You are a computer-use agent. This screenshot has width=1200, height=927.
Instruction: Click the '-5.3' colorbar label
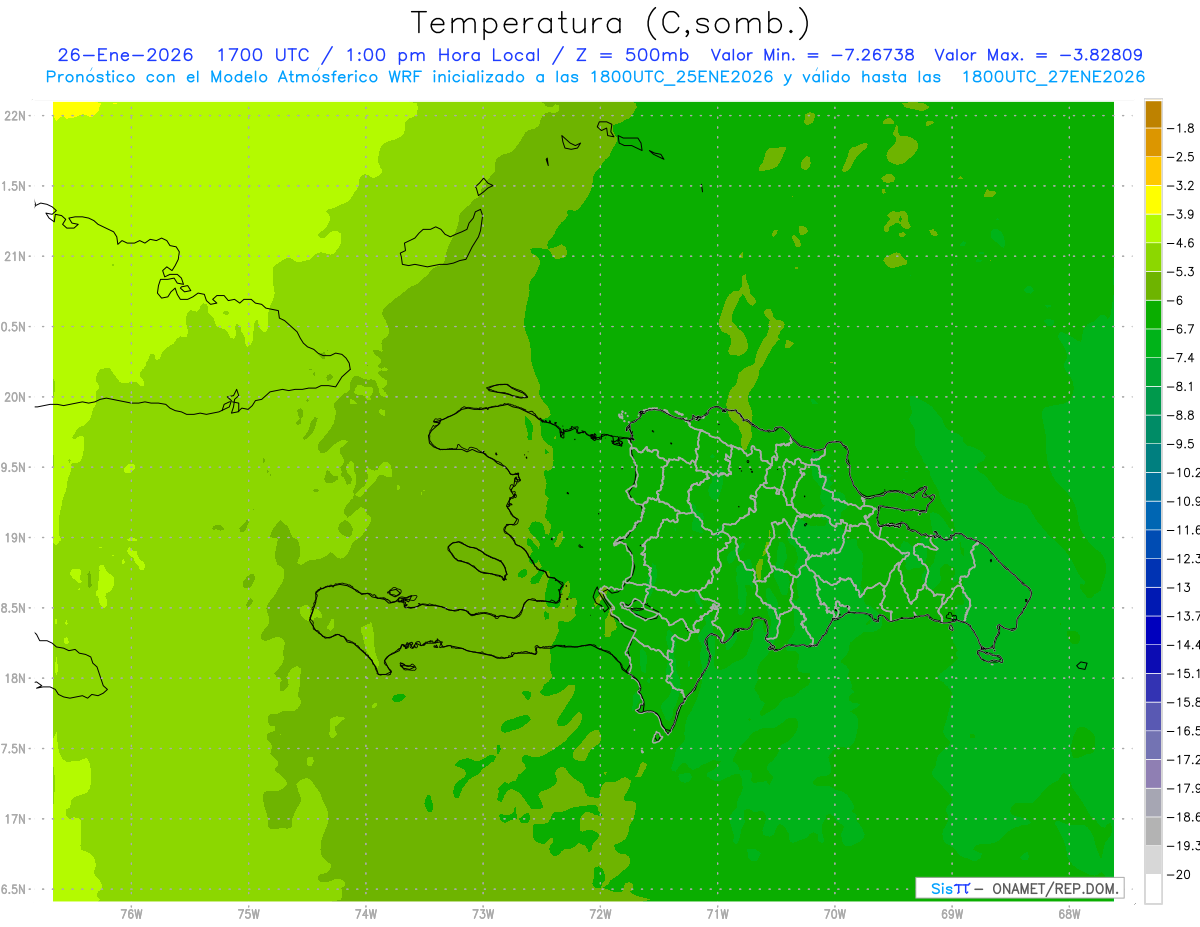tap(1182, 272)
